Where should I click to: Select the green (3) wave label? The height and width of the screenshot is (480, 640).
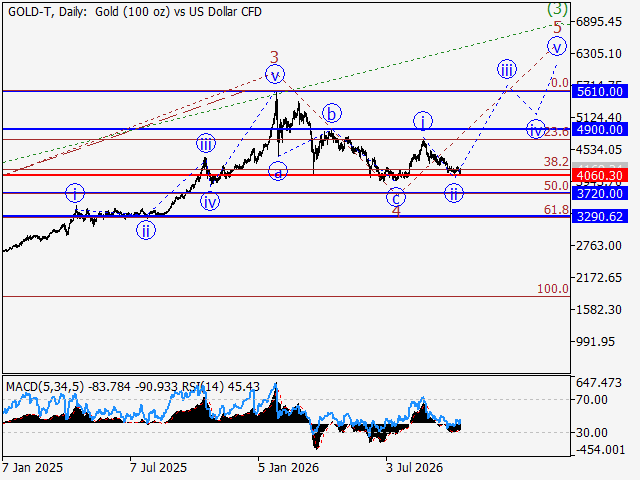[x=557, y=8]
